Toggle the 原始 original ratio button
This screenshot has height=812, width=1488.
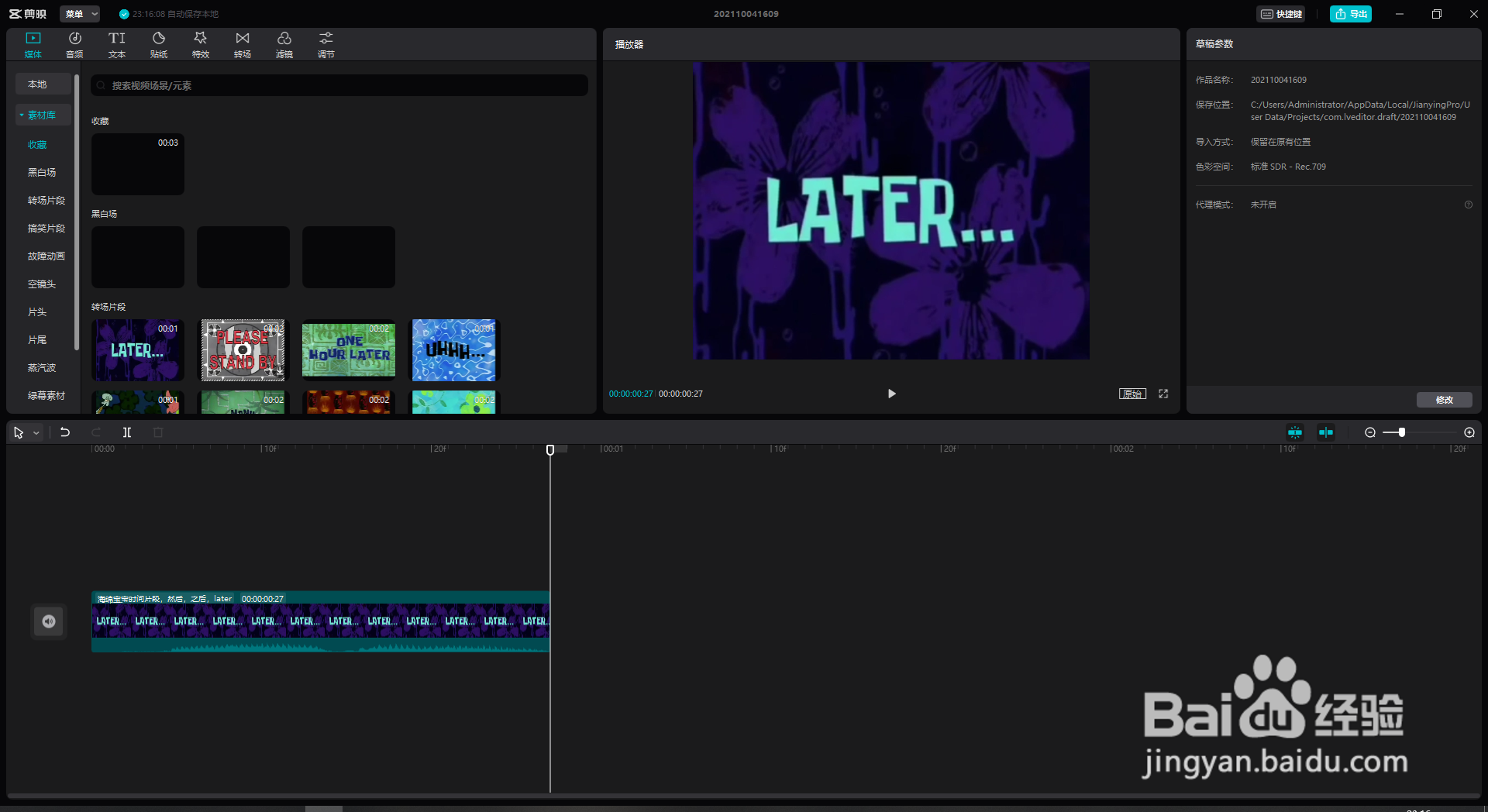click(x=1132, y=394)
